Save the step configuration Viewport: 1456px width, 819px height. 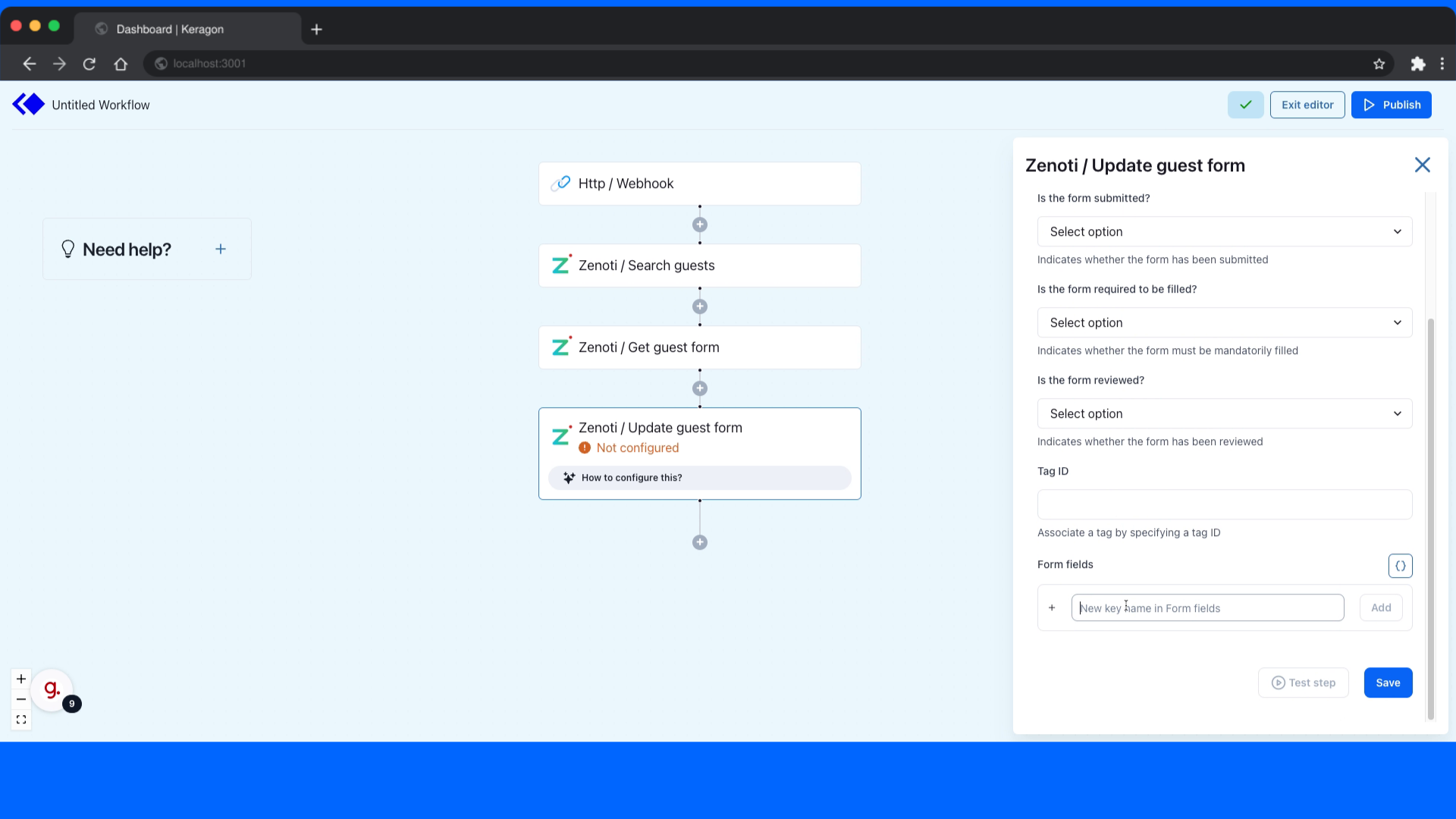point(1388,682)
